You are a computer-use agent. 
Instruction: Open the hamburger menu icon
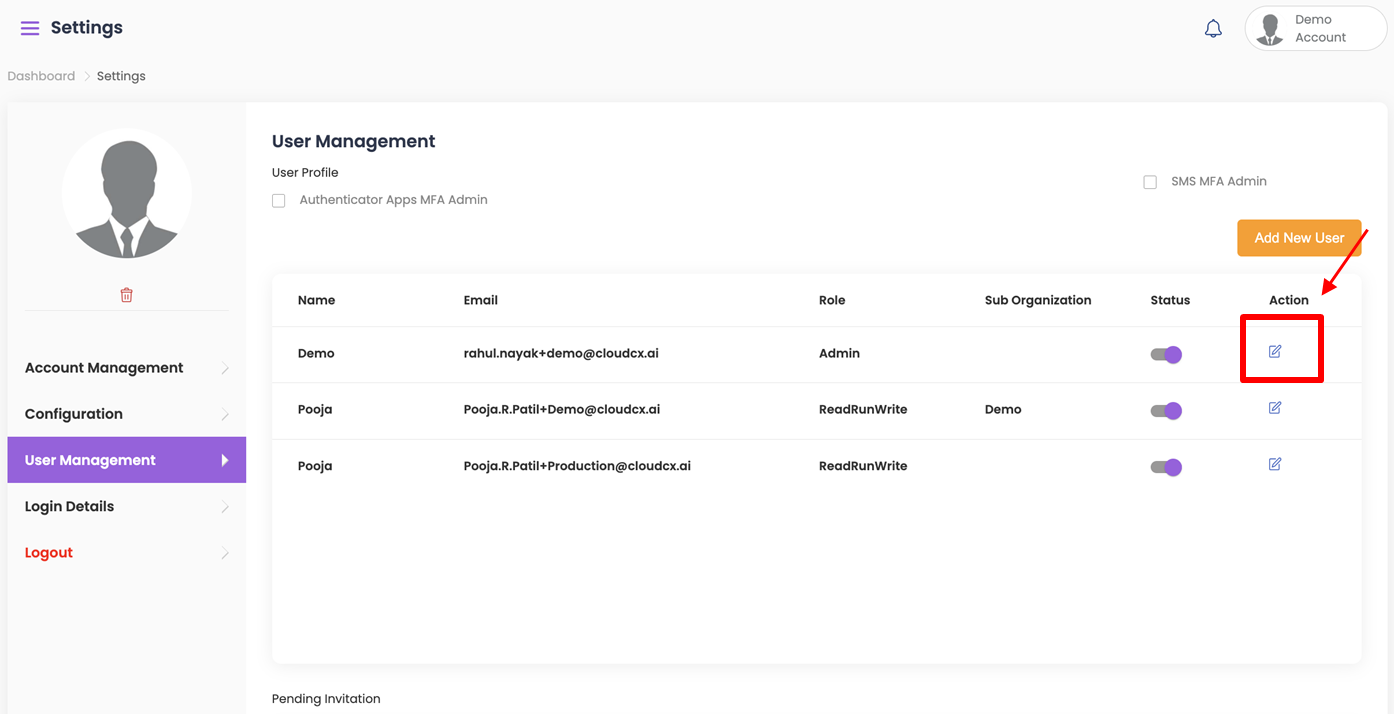click(x=30, y=28)
